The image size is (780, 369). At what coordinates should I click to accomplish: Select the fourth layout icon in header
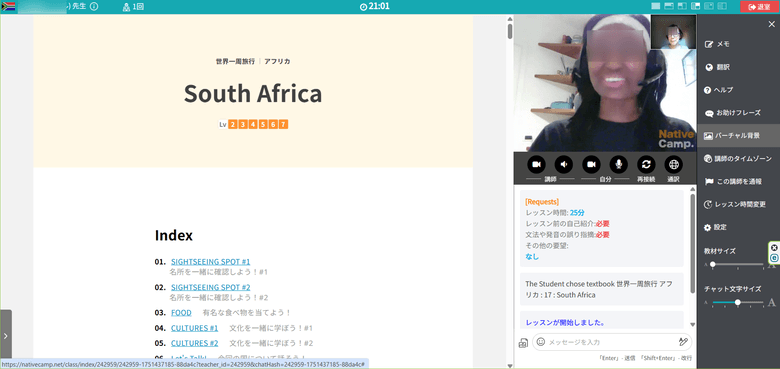point(695,6)
